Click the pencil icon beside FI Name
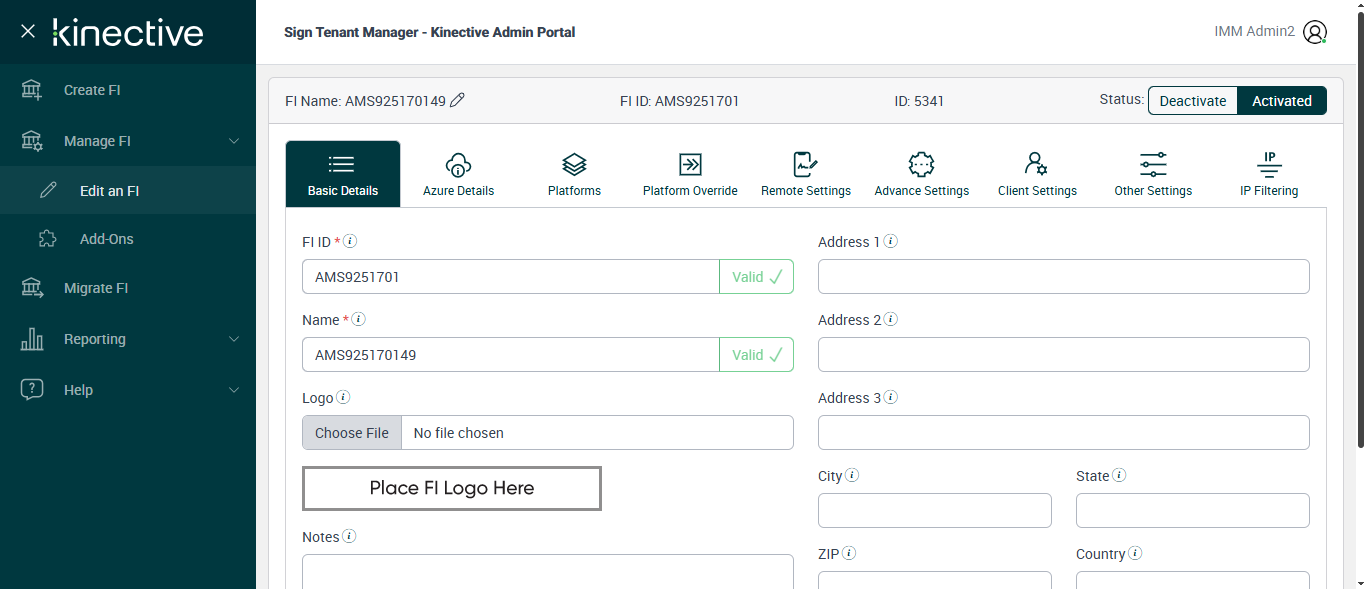 (x=458, y=100)
